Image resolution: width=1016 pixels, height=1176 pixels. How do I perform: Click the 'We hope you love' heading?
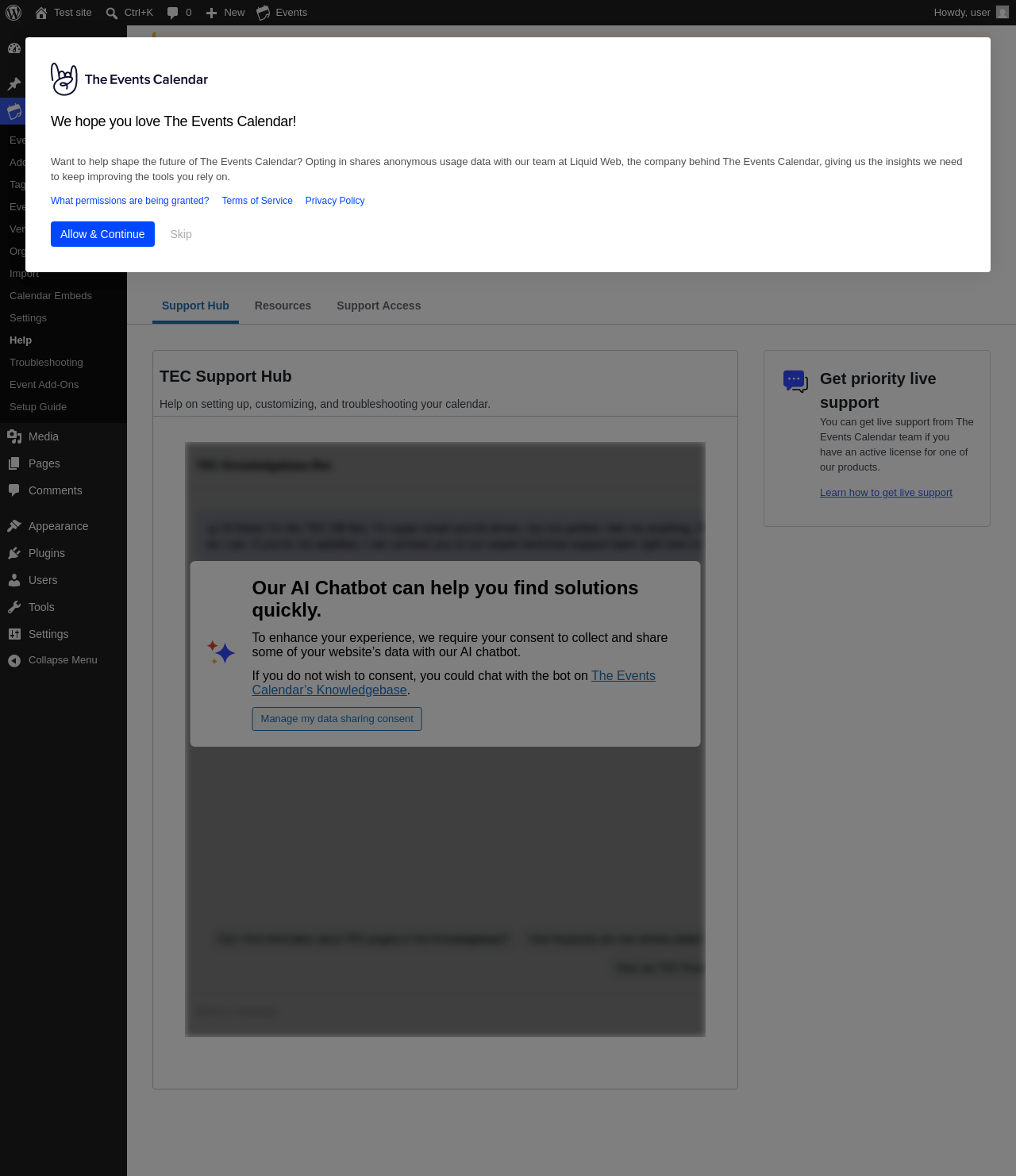(x=173, y=121)
